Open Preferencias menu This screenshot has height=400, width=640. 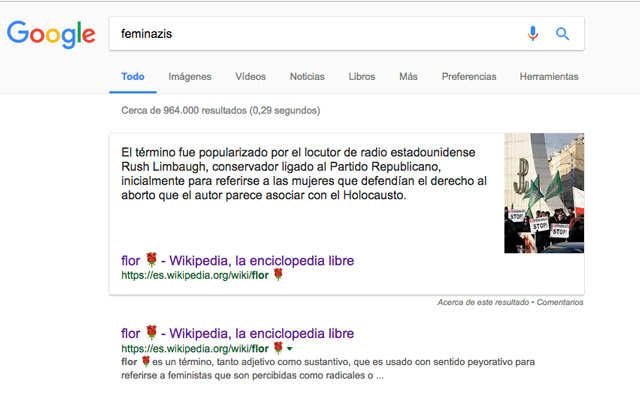click(469, 76)
